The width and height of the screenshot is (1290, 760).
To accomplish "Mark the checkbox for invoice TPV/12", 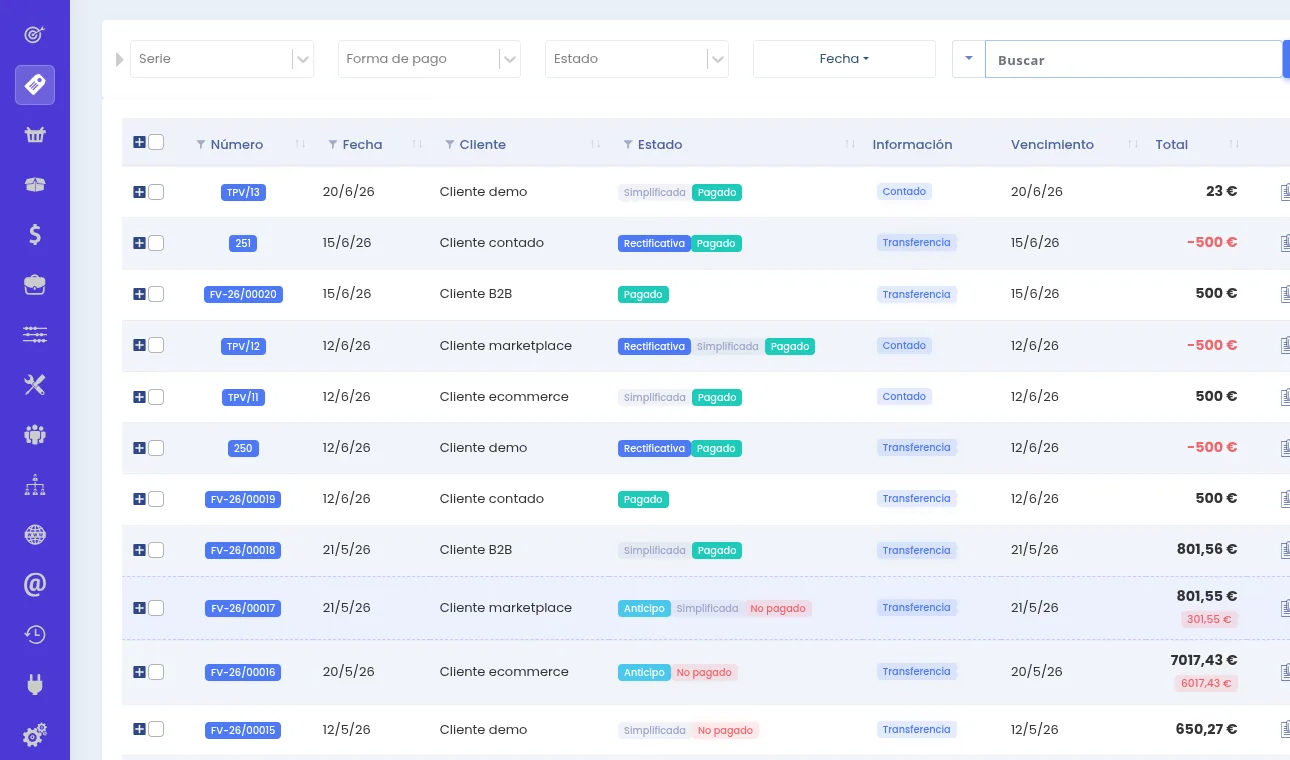I will (x=156, y=345).
